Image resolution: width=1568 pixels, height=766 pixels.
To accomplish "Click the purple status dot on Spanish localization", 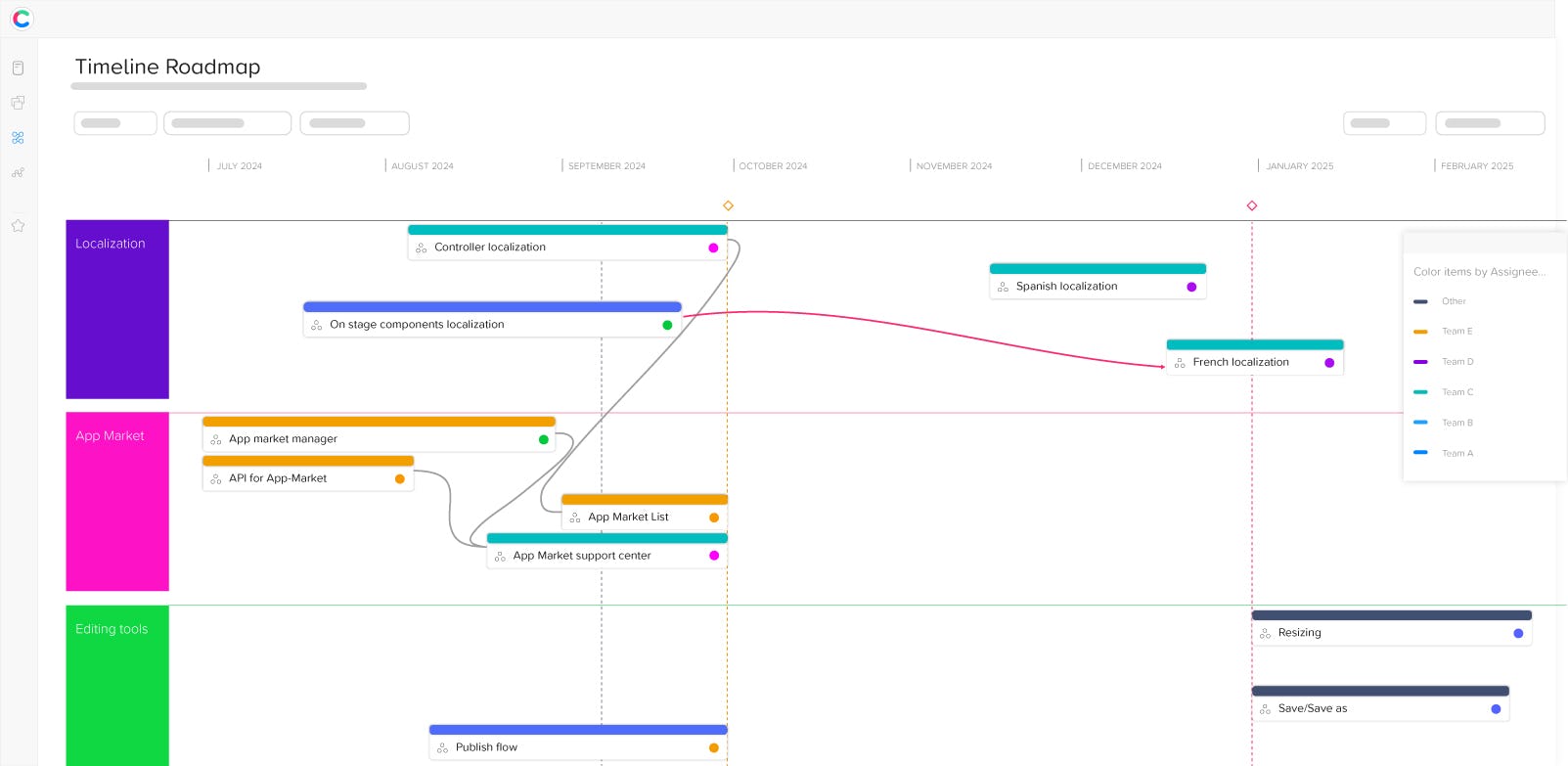I will pos(1191,287).
